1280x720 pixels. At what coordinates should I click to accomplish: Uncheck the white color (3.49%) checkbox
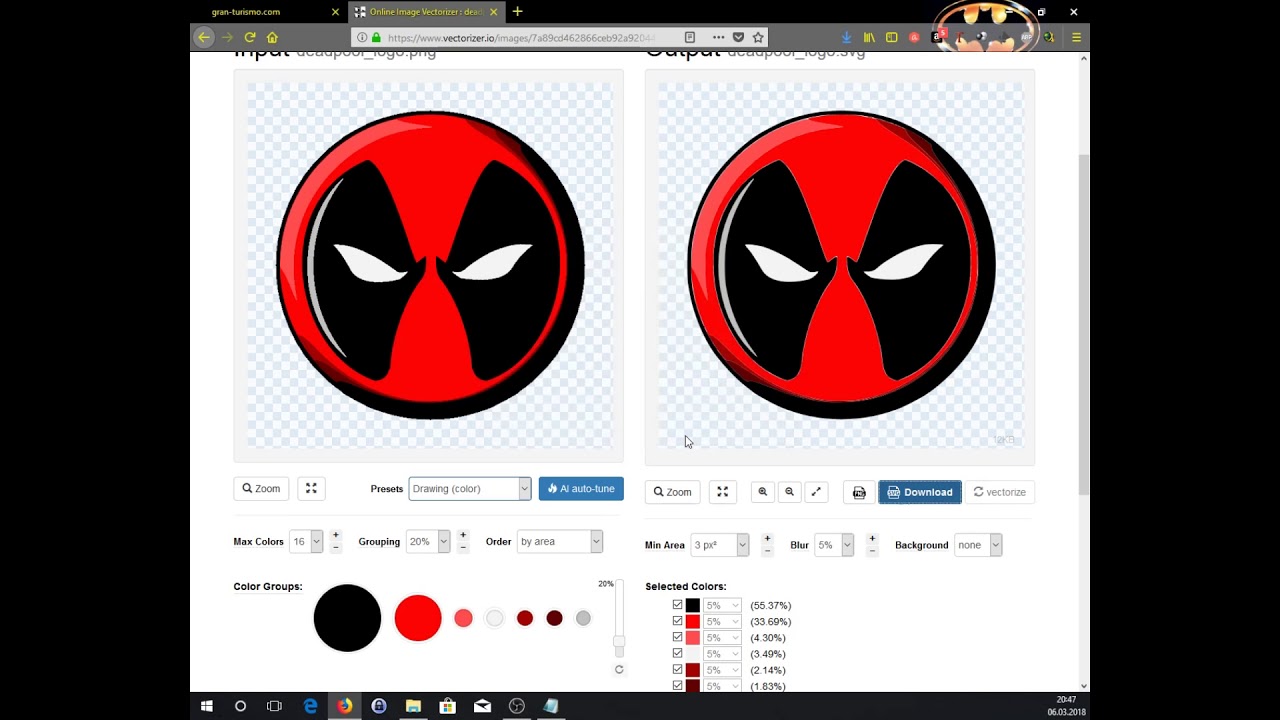(677, 653)
